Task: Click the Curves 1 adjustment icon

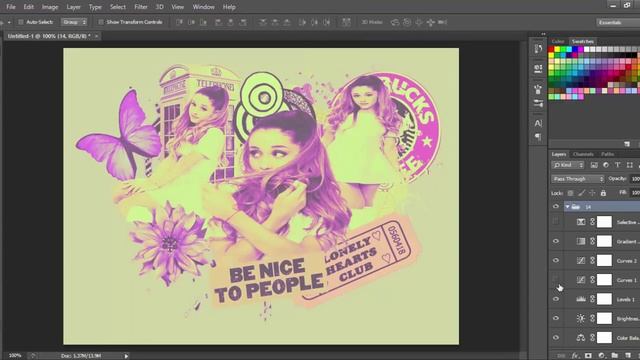Action: pyautogui.click(x=581, y=280)
